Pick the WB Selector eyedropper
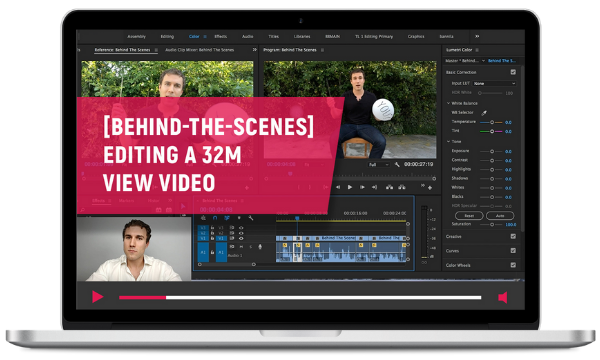This screenshot has height=360, width=600. (484, 113)
